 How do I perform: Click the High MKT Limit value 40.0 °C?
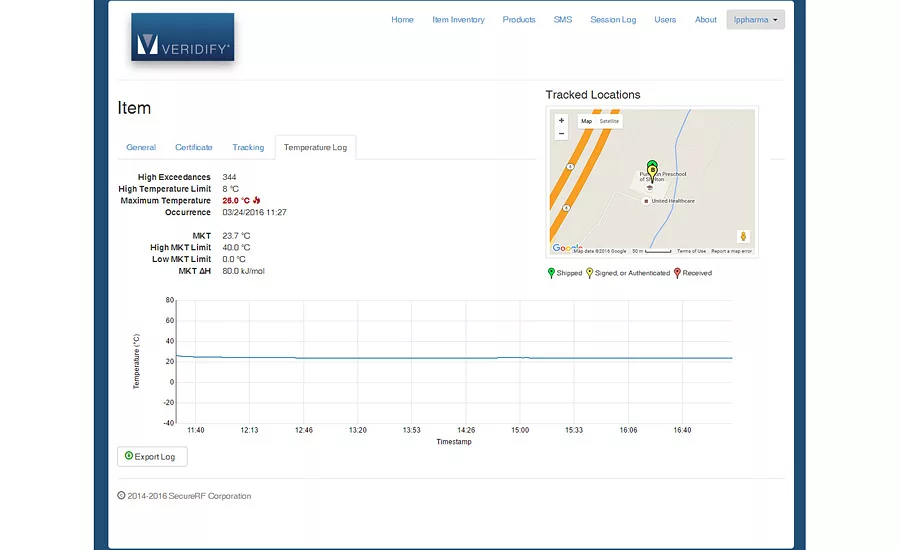click(x=236, y=247)
